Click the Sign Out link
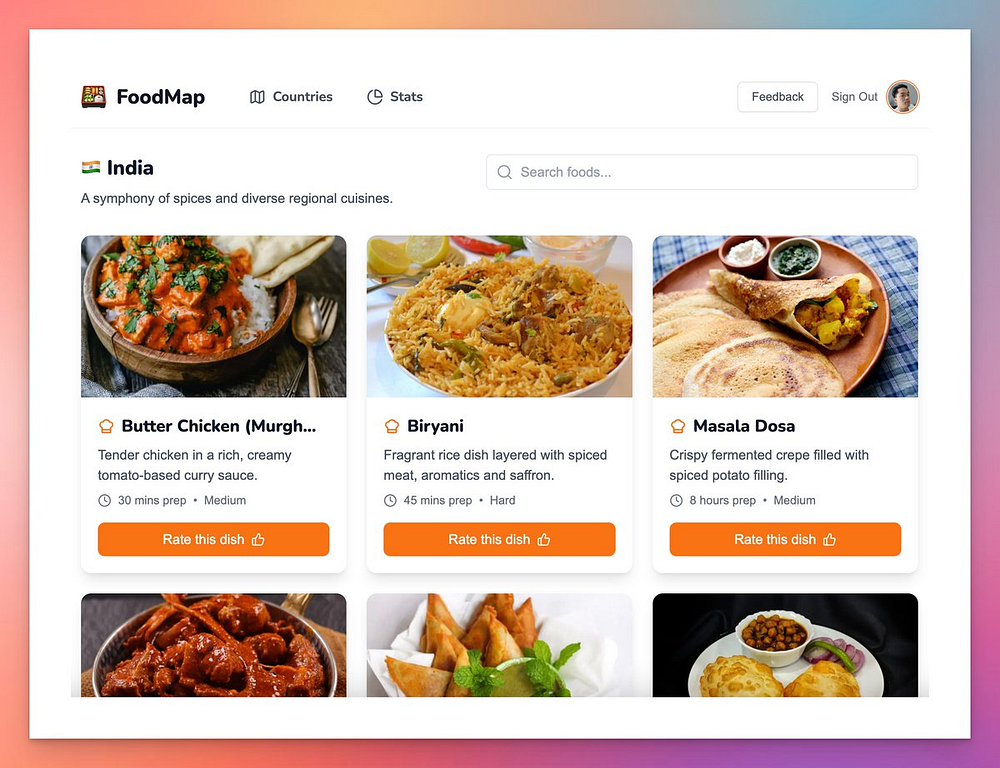Viewport: 1000px width, 768px height. point(854,97)
